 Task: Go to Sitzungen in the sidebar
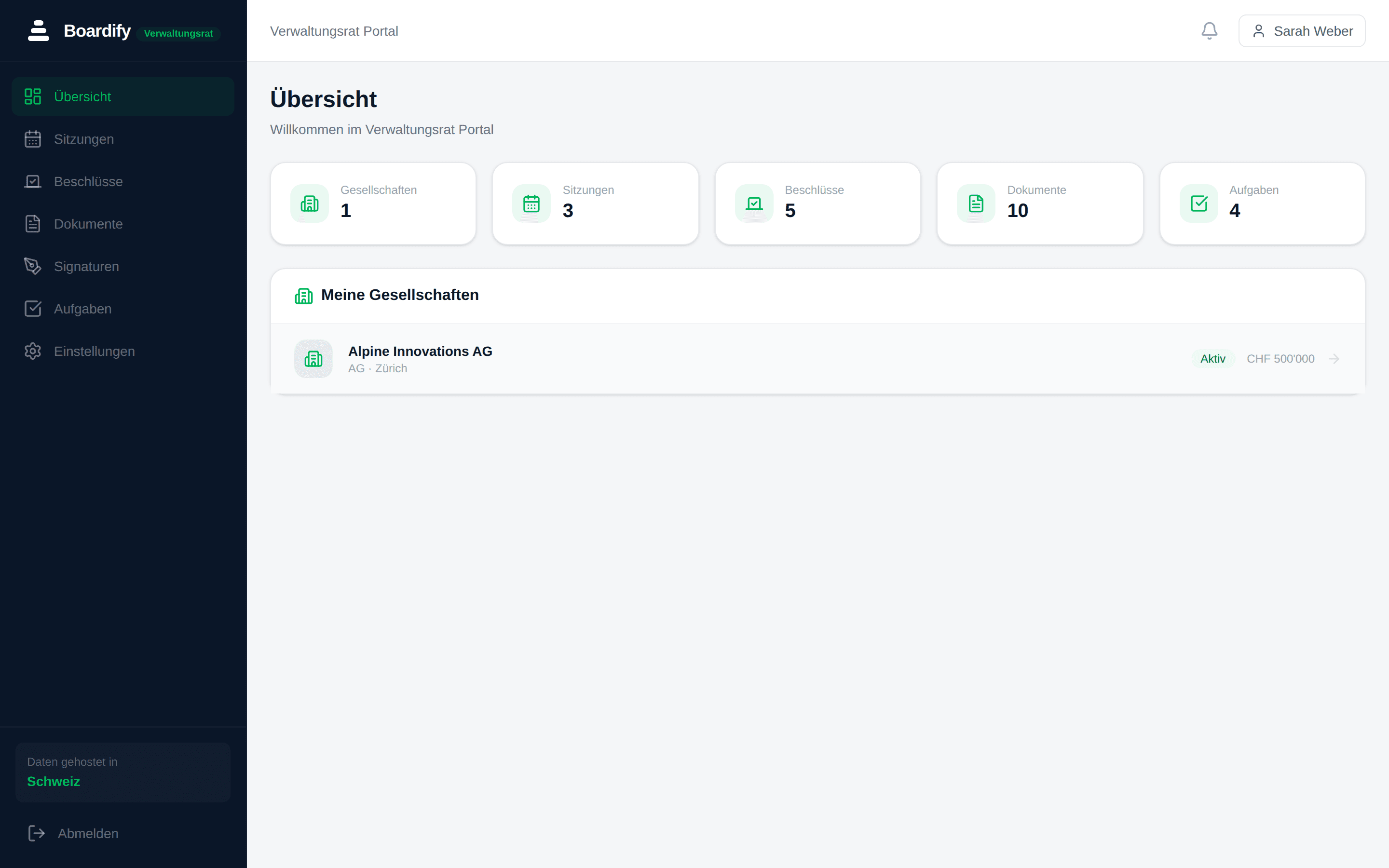(123, 139)
